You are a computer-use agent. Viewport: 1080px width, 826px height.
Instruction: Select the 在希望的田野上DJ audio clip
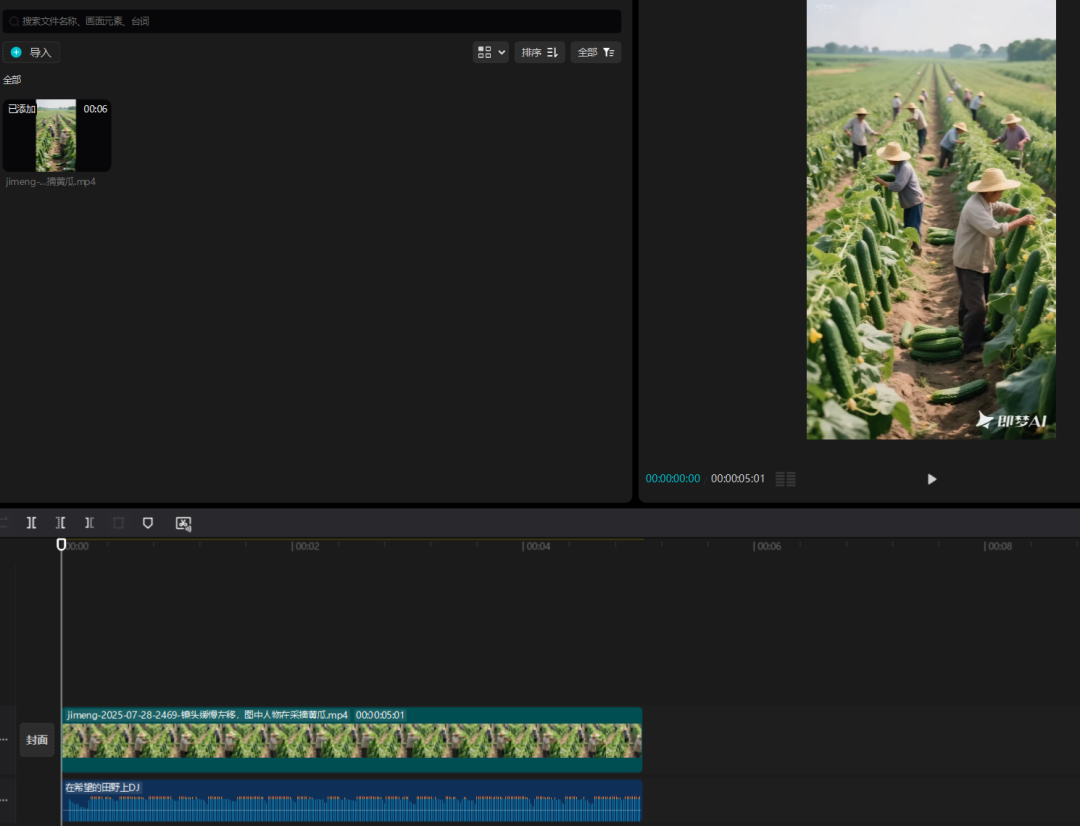pyautogui.click(x=350, y=802)
